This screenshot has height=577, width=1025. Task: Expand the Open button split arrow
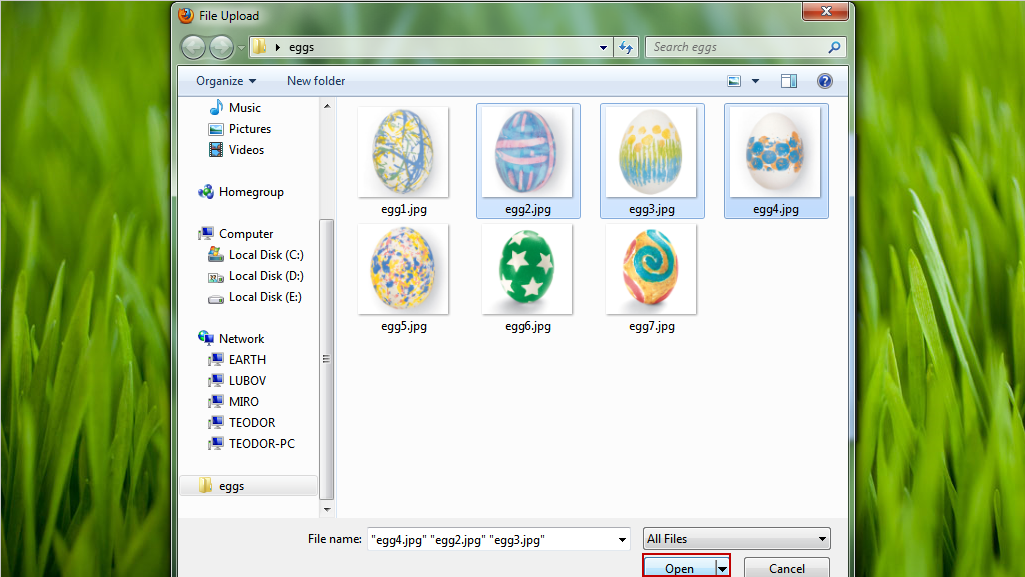click(722, 569)
